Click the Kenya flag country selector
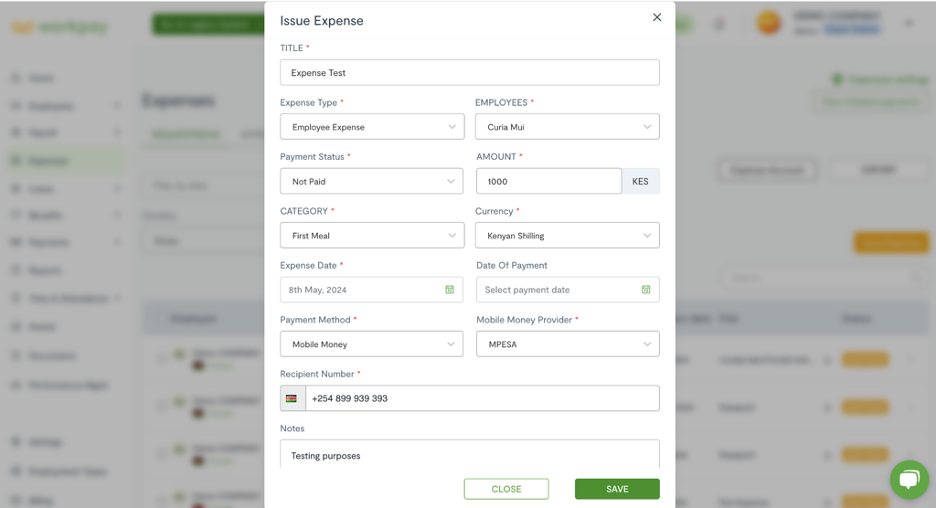The width and height of the screenshot is (936, 508). click(x=292, y=398)
